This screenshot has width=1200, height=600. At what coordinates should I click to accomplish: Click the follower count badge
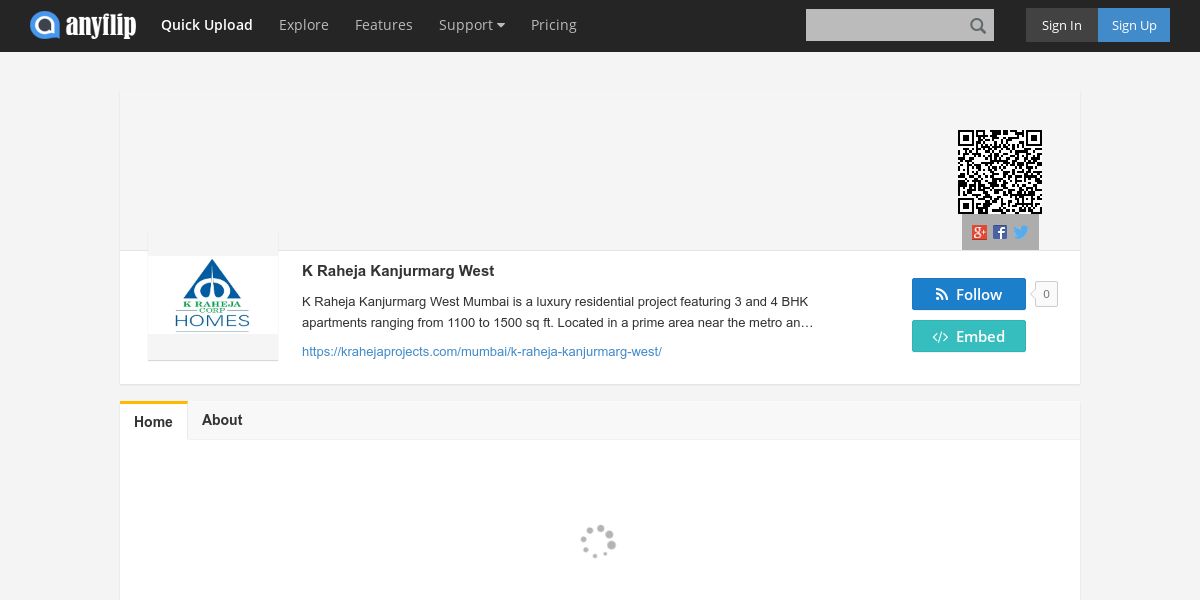pos(1046,294)
